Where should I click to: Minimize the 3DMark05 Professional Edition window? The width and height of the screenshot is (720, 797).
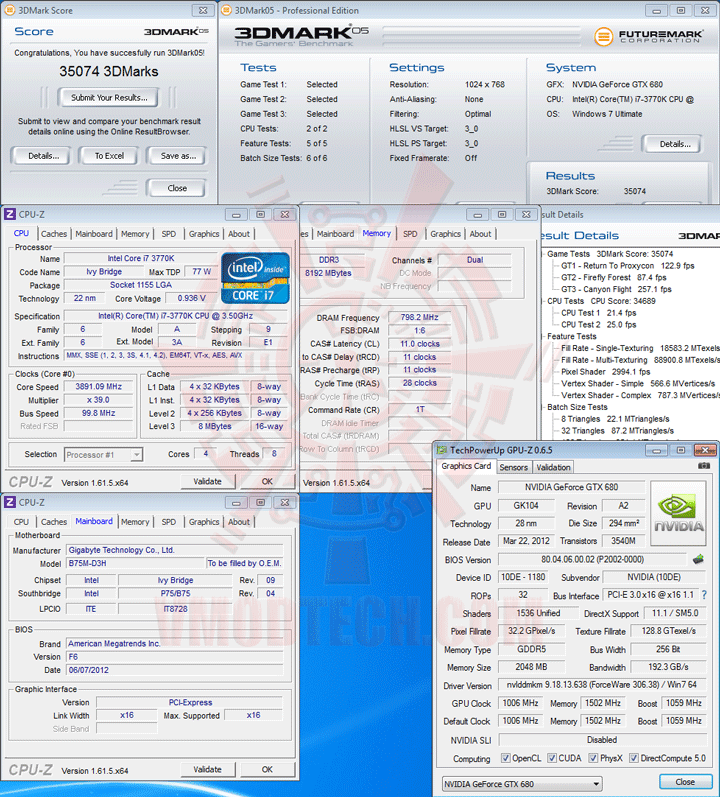coord(656,11)
